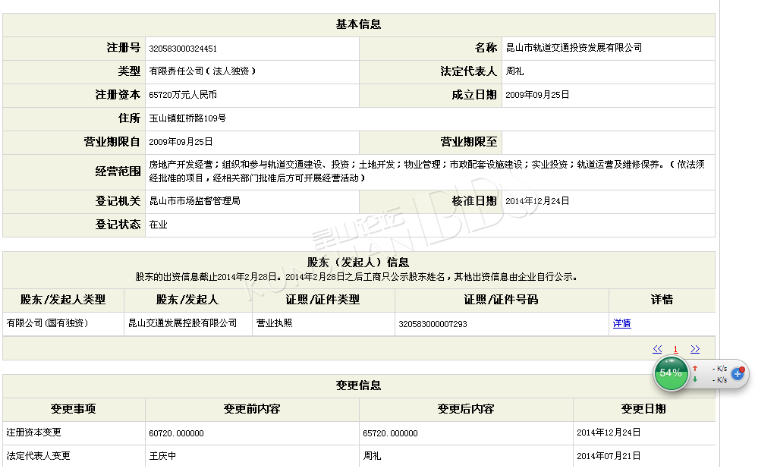This screenshot has width=780, height=467.
Task: Click shareholder type 有限公司(国有独资)
Action: (x=47, y=323)
